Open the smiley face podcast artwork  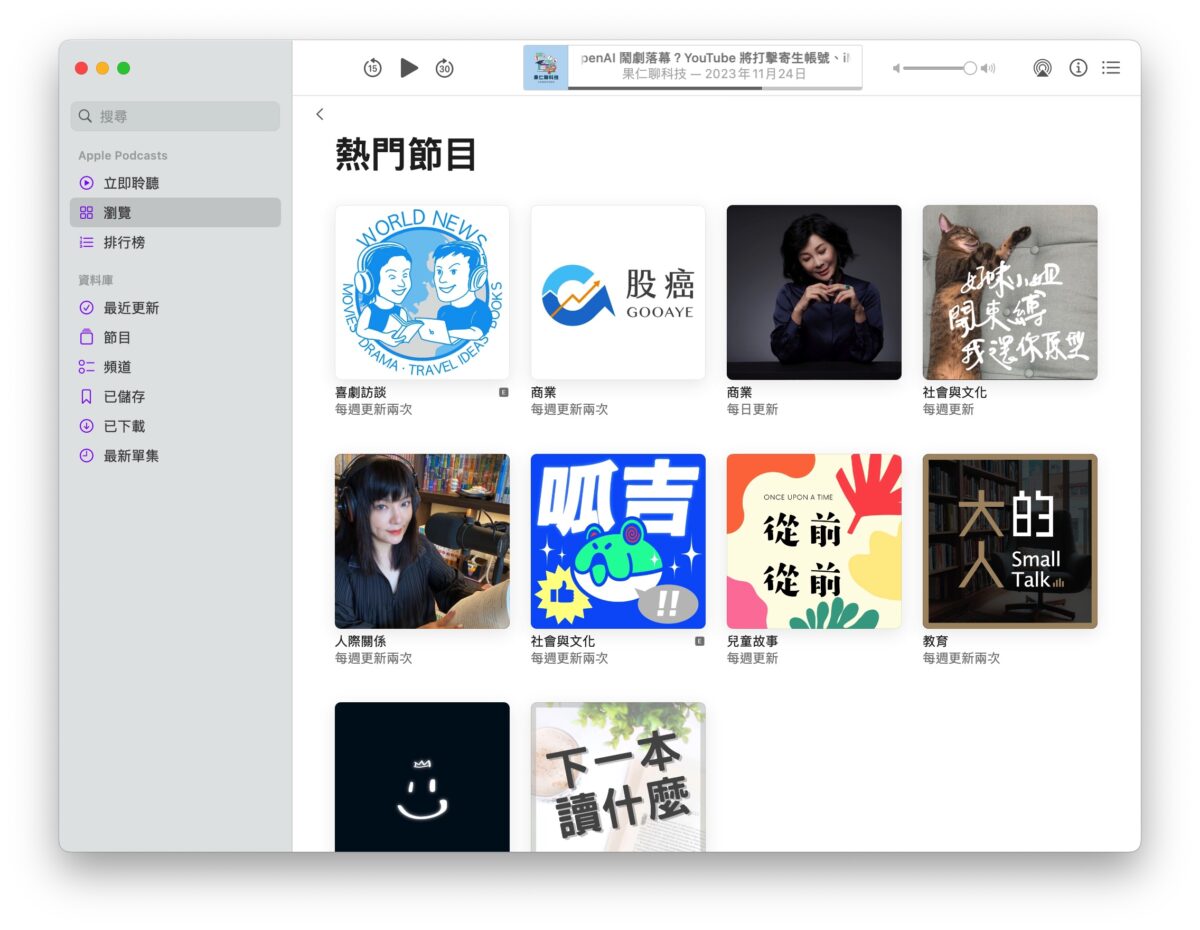pos(422,777)
